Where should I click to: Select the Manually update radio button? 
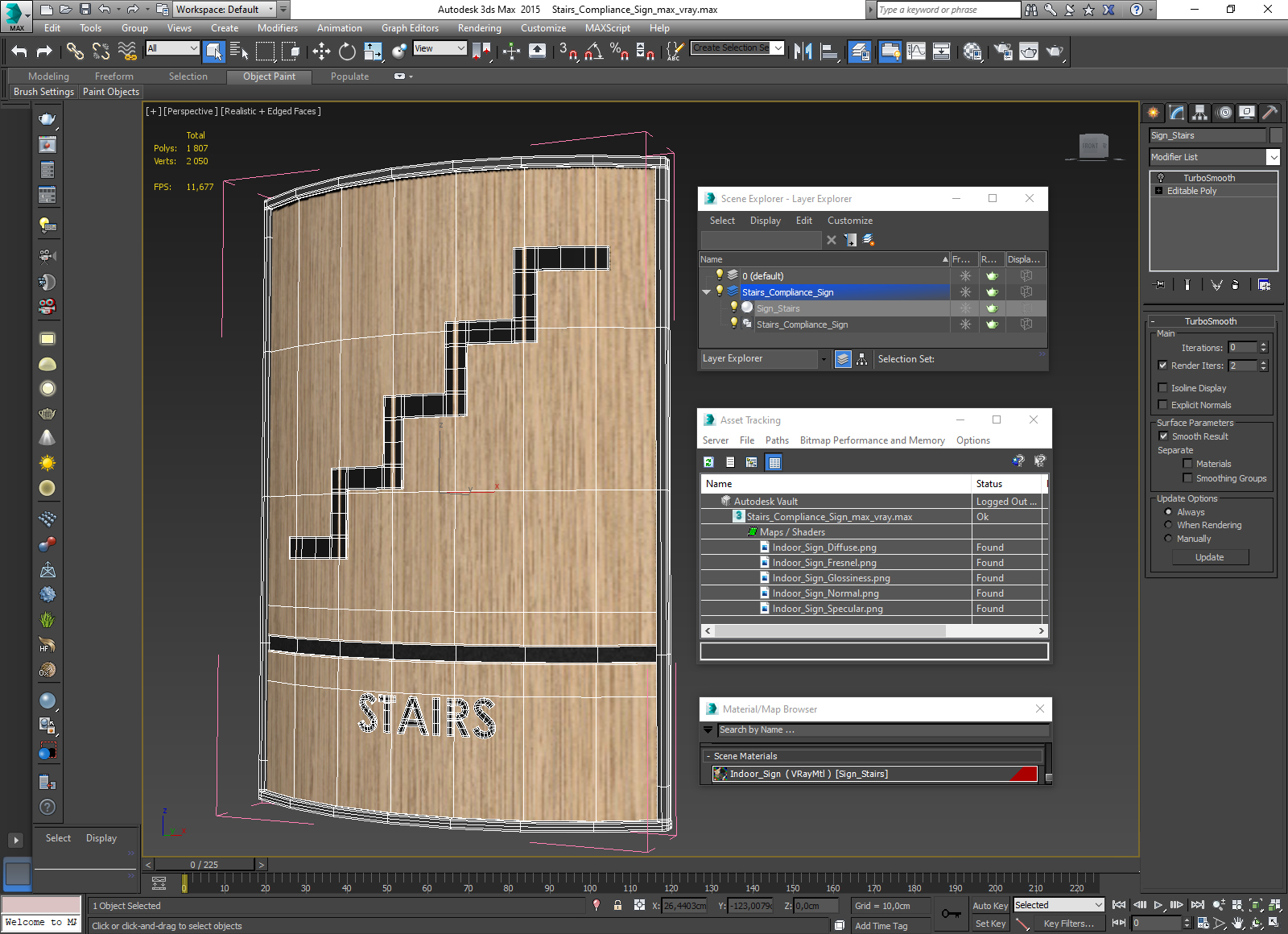pos(1168,539)
